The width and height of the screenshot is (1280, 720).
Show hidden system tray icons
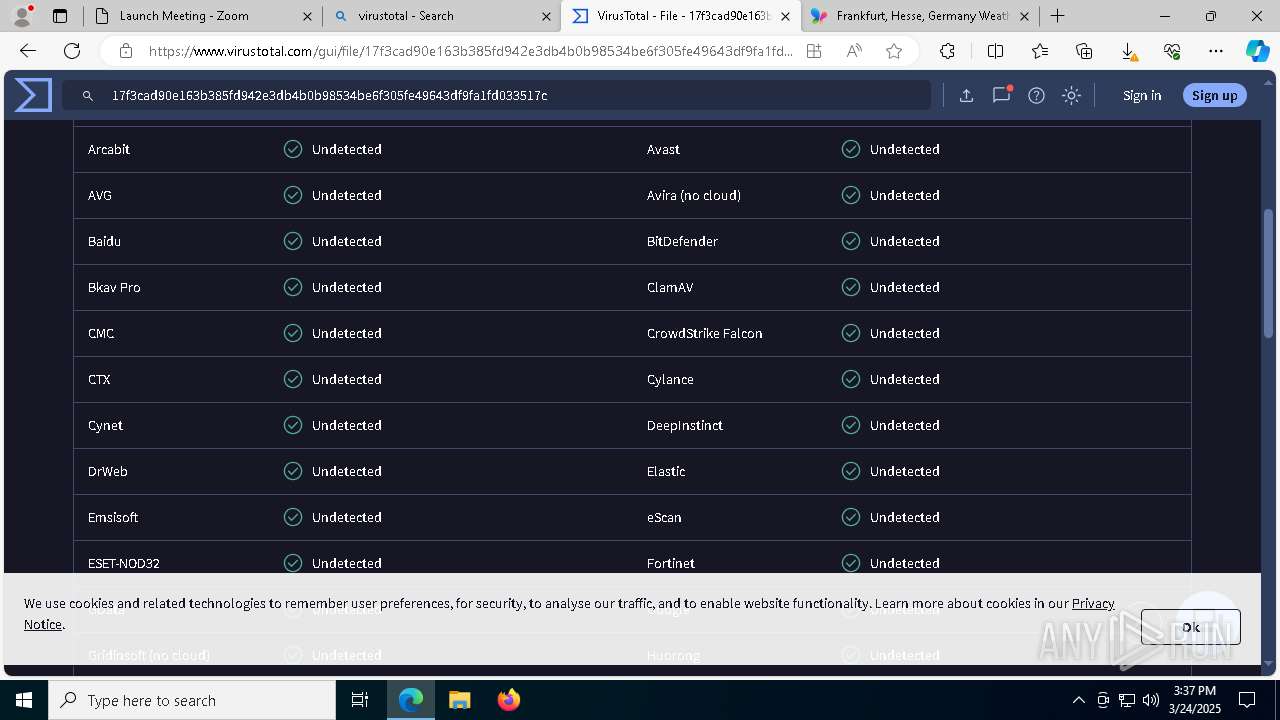coord(1078,700)
